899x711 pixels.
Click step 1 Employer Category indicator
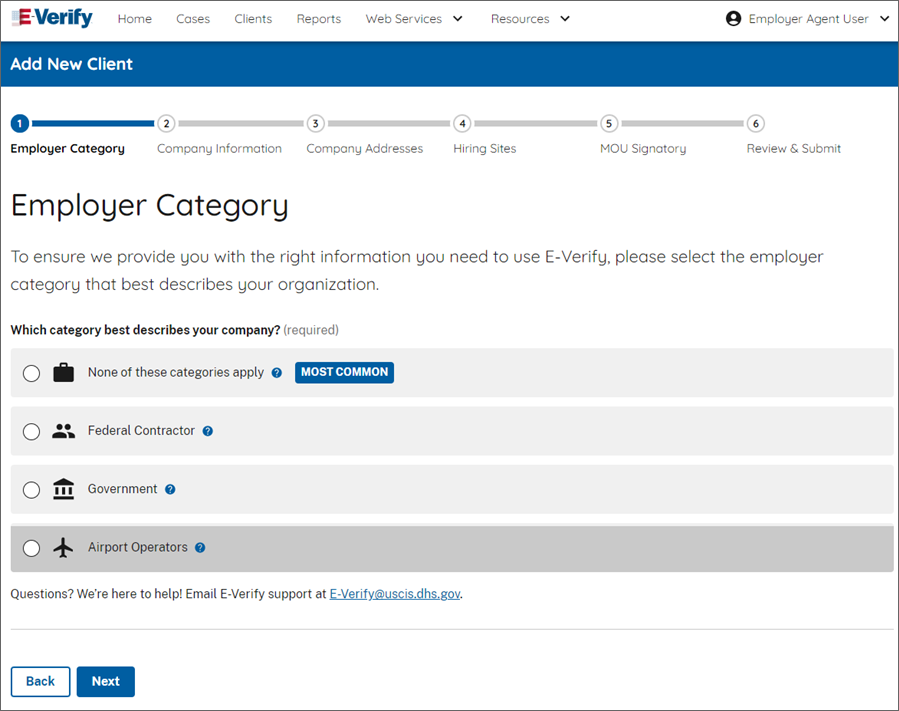(19, 123)
